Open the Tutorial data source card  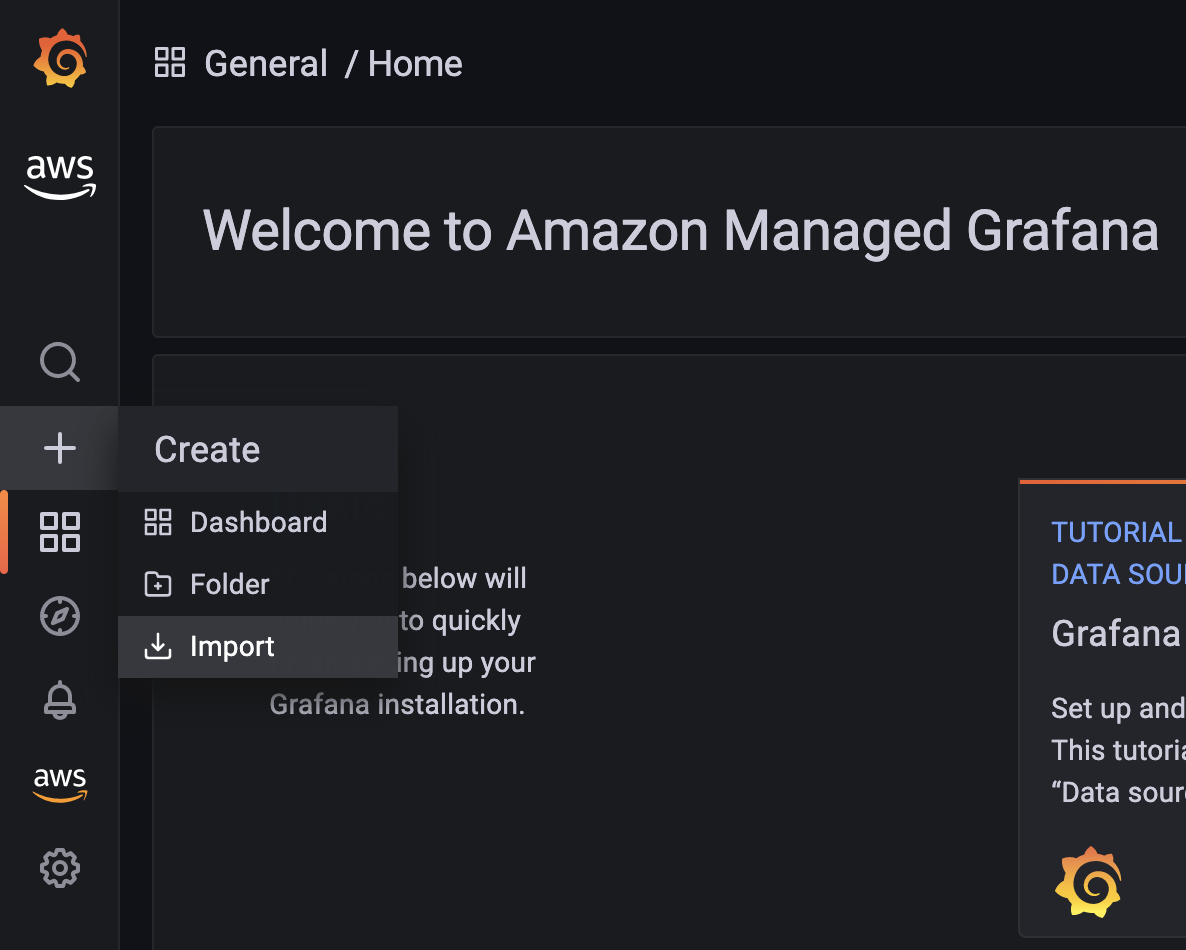1103,709
